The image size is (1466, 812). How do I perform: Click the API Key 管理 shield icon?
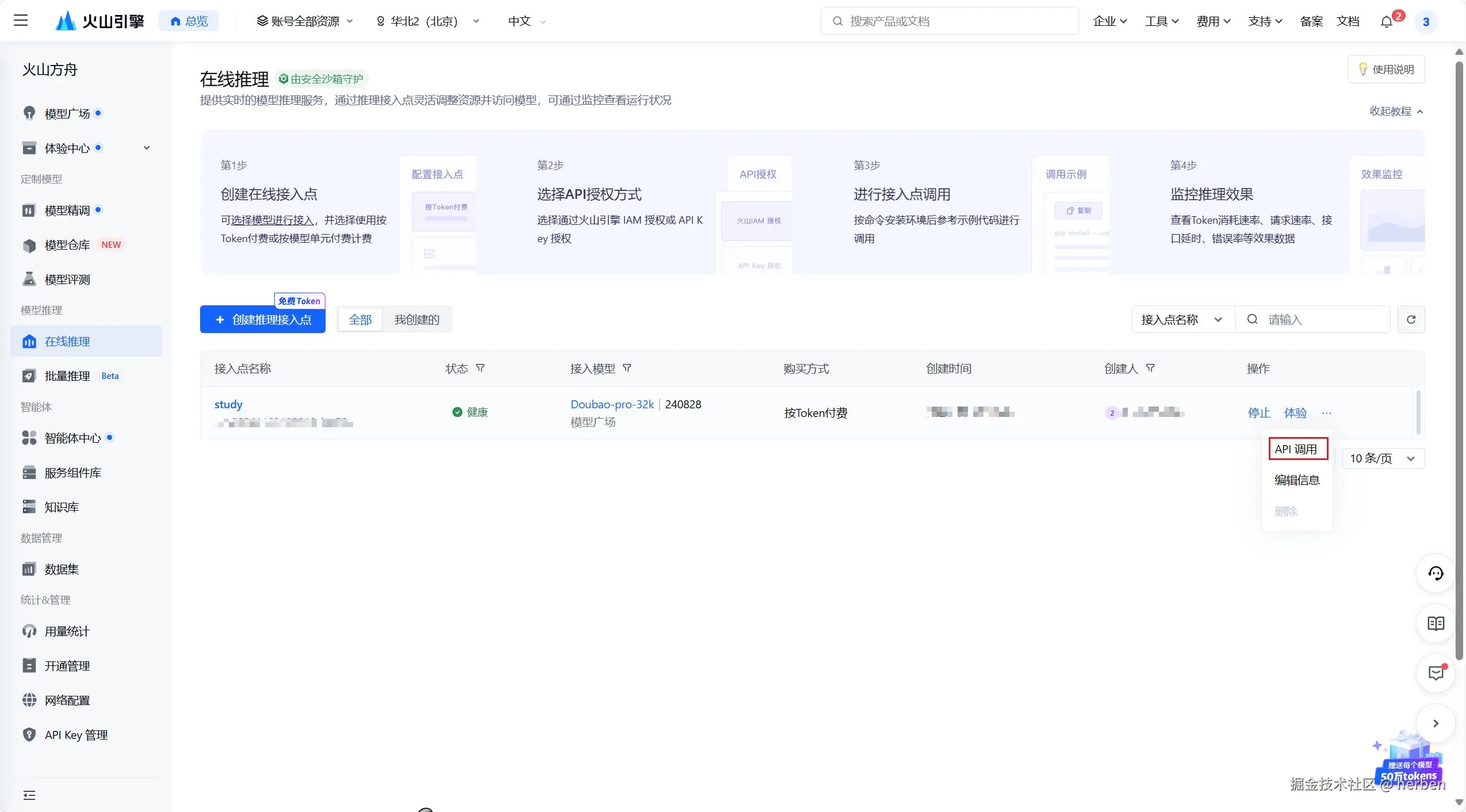click(x=29, y=735)
